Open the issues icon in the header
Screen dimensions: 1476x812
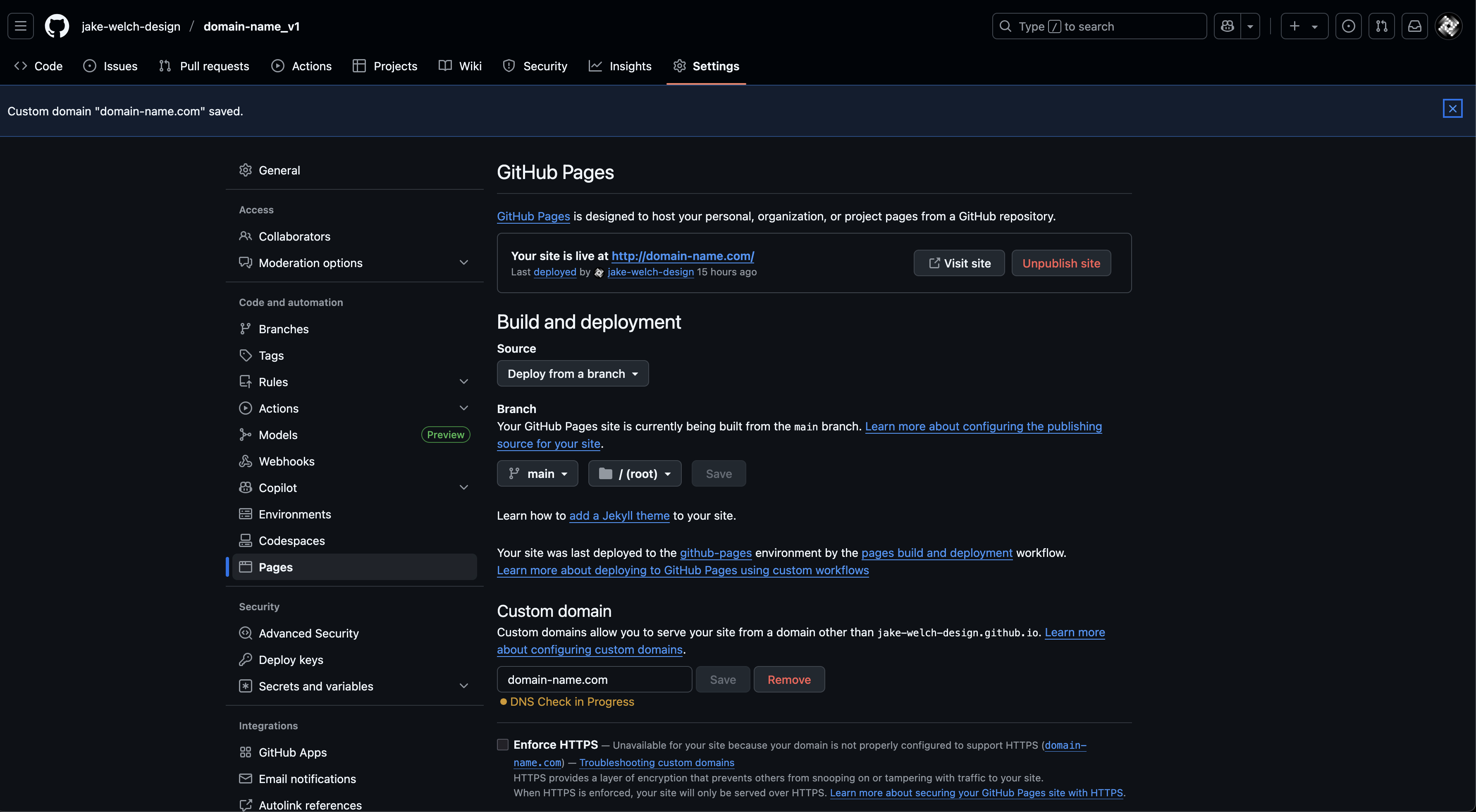[1348, 26]
